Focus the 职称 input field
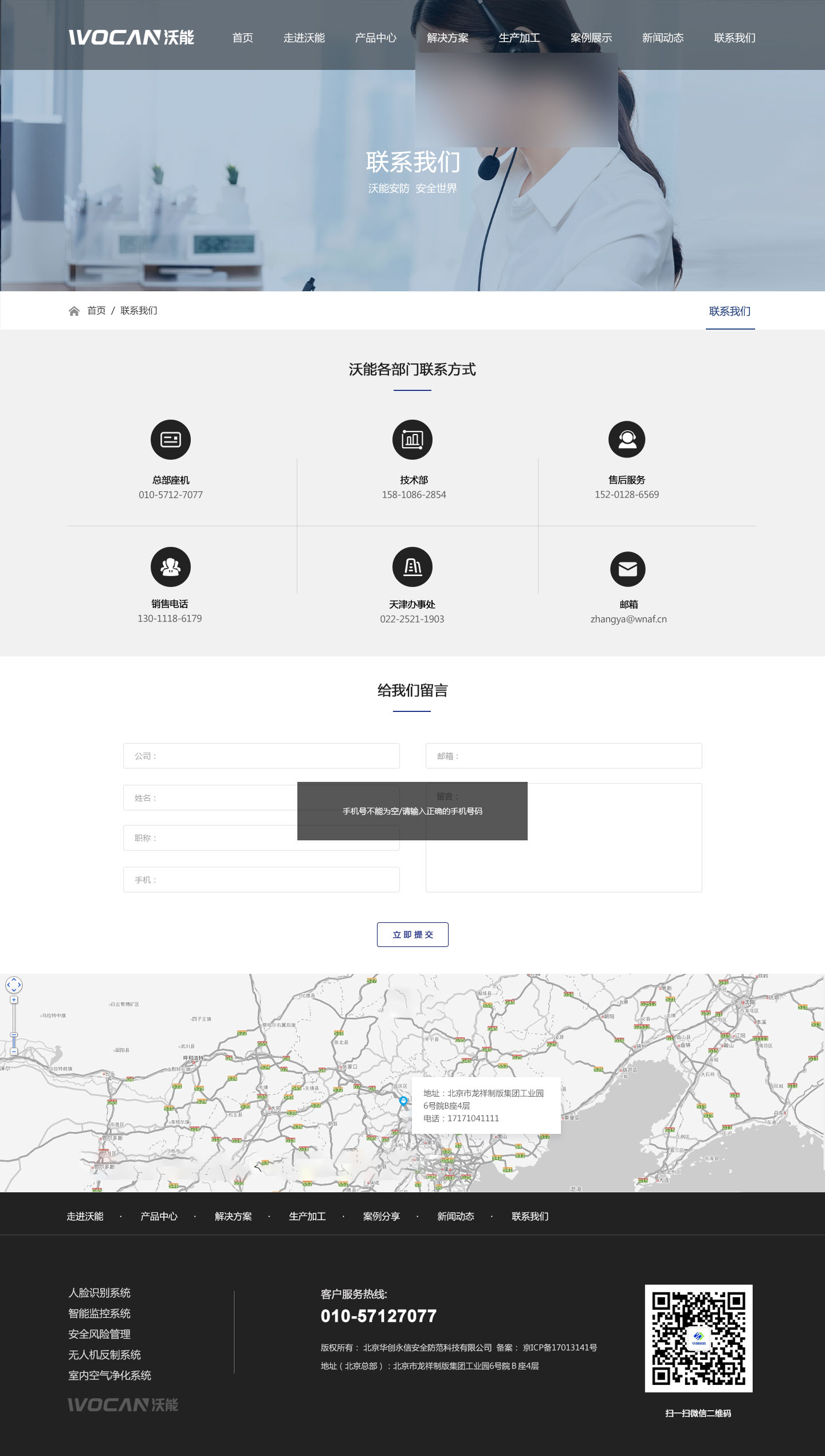825x1456 pixels. pyautogui.click(x=261, y=837)
